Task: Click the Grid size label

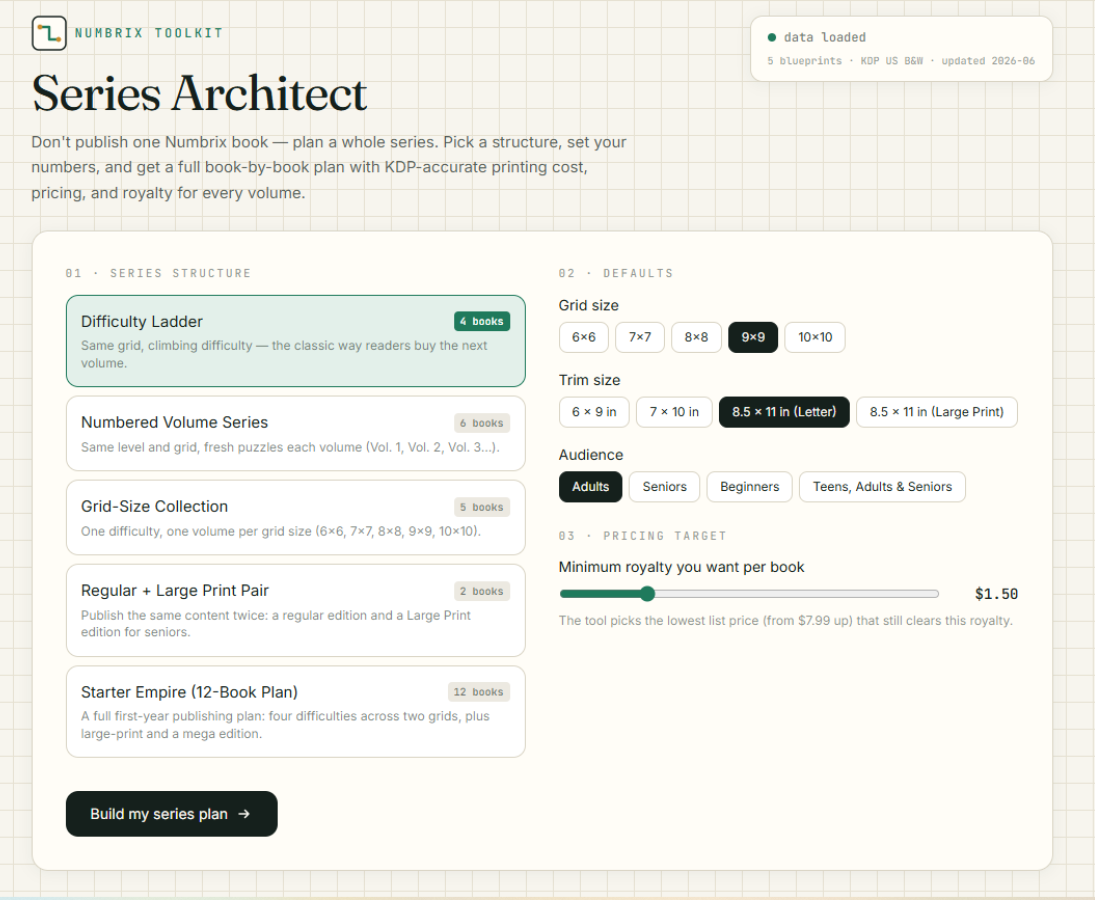Action: (x=589, y=305)
